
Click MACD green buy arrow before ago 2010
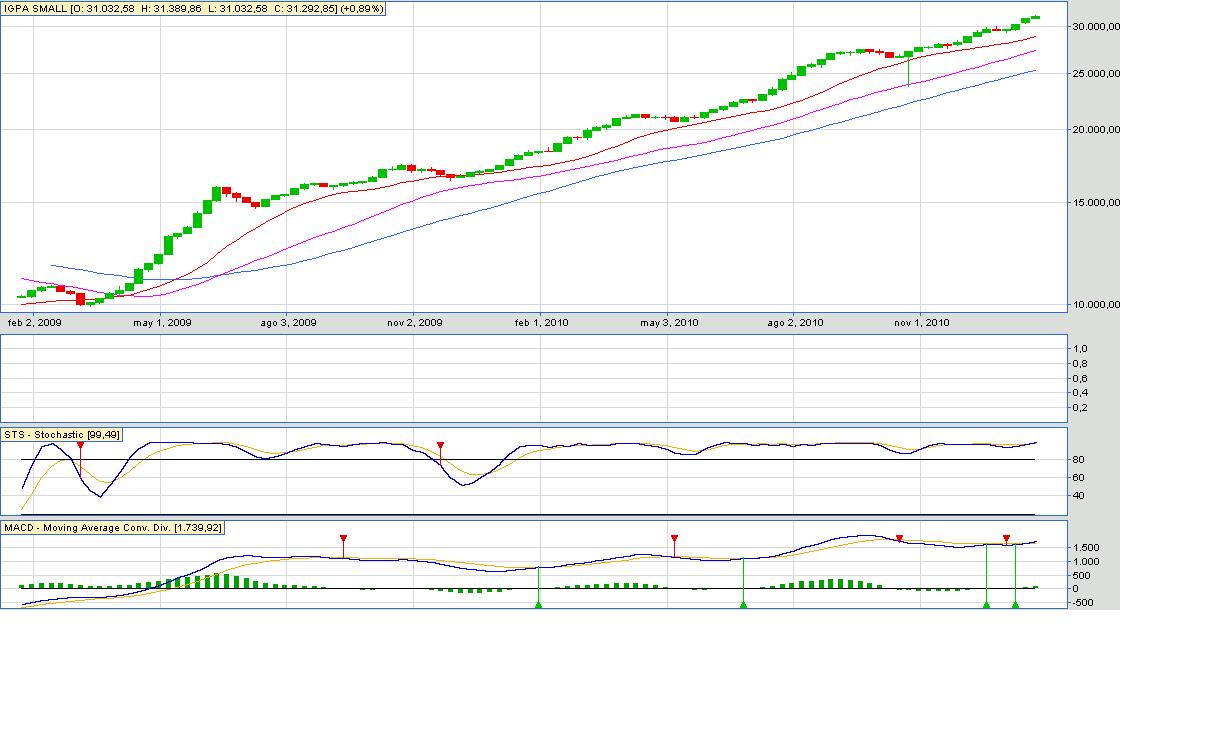click(743, 604)
